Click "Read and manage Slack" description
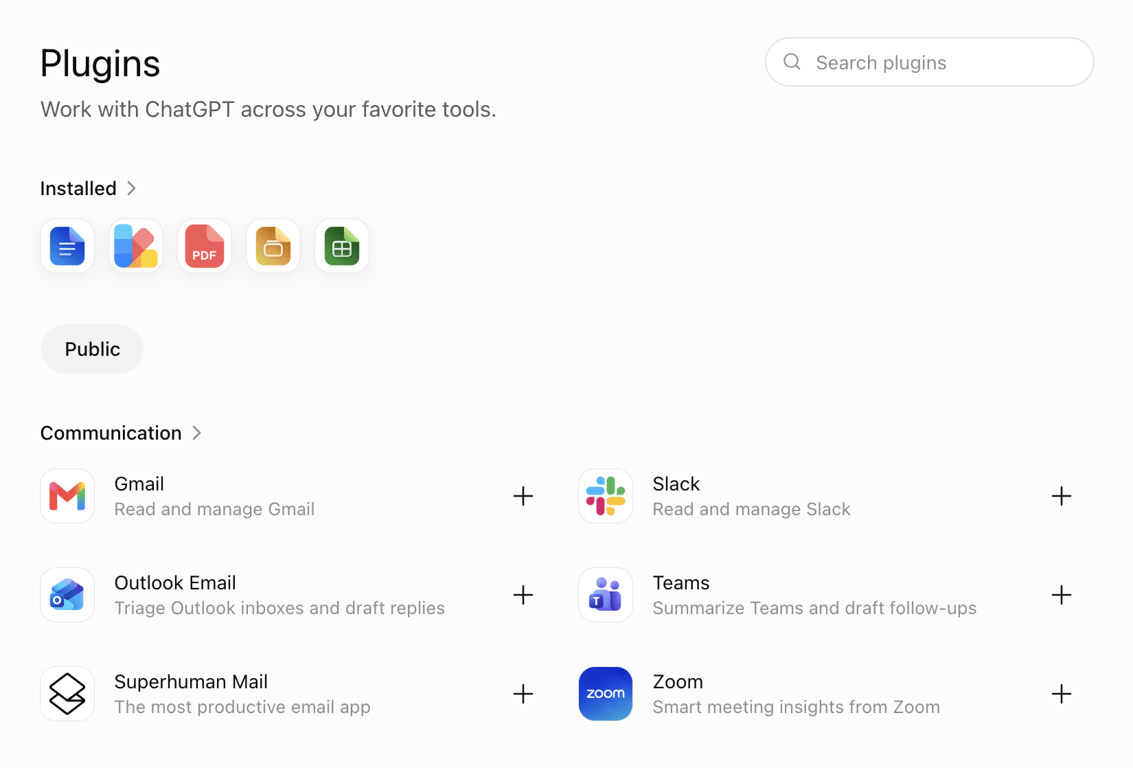 [x=751, y=509]
